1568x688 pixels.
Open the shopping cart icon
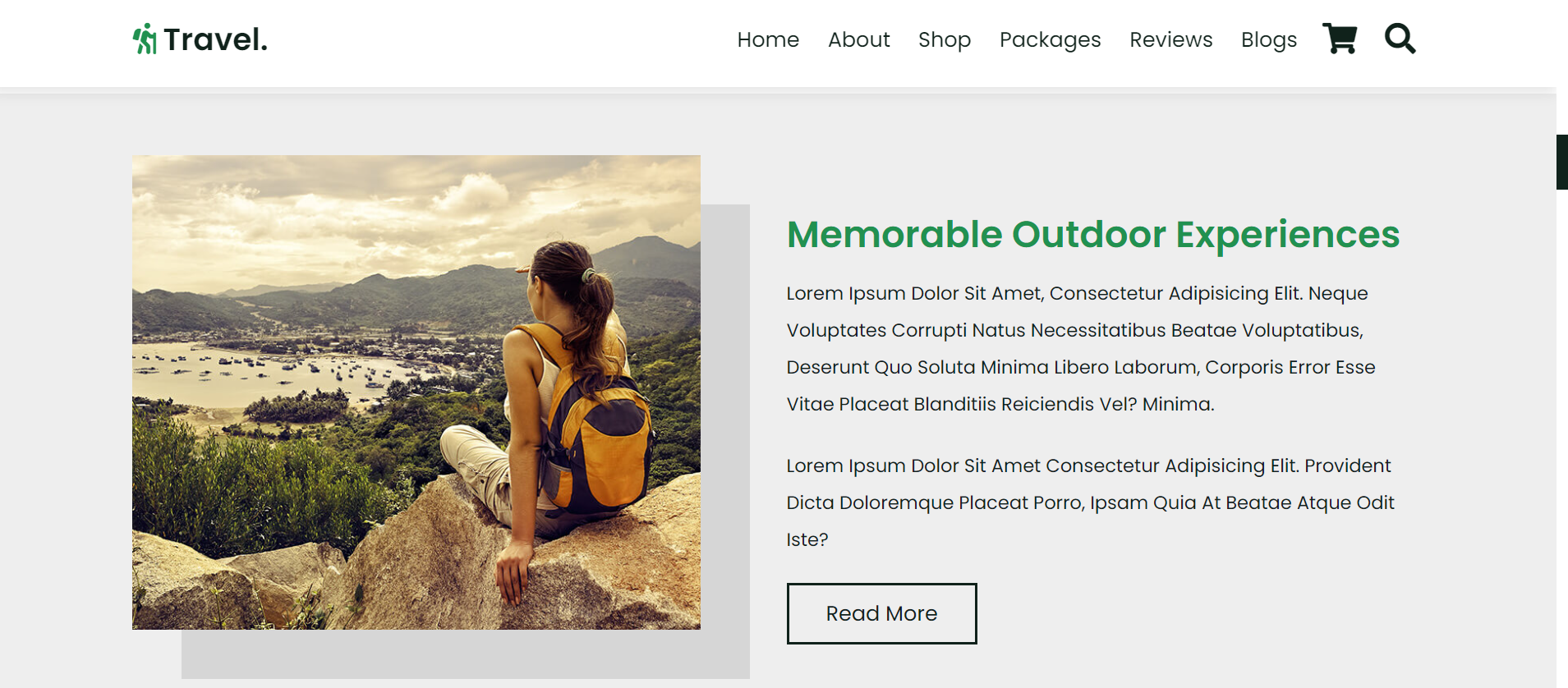click(x=1340, y=39)
